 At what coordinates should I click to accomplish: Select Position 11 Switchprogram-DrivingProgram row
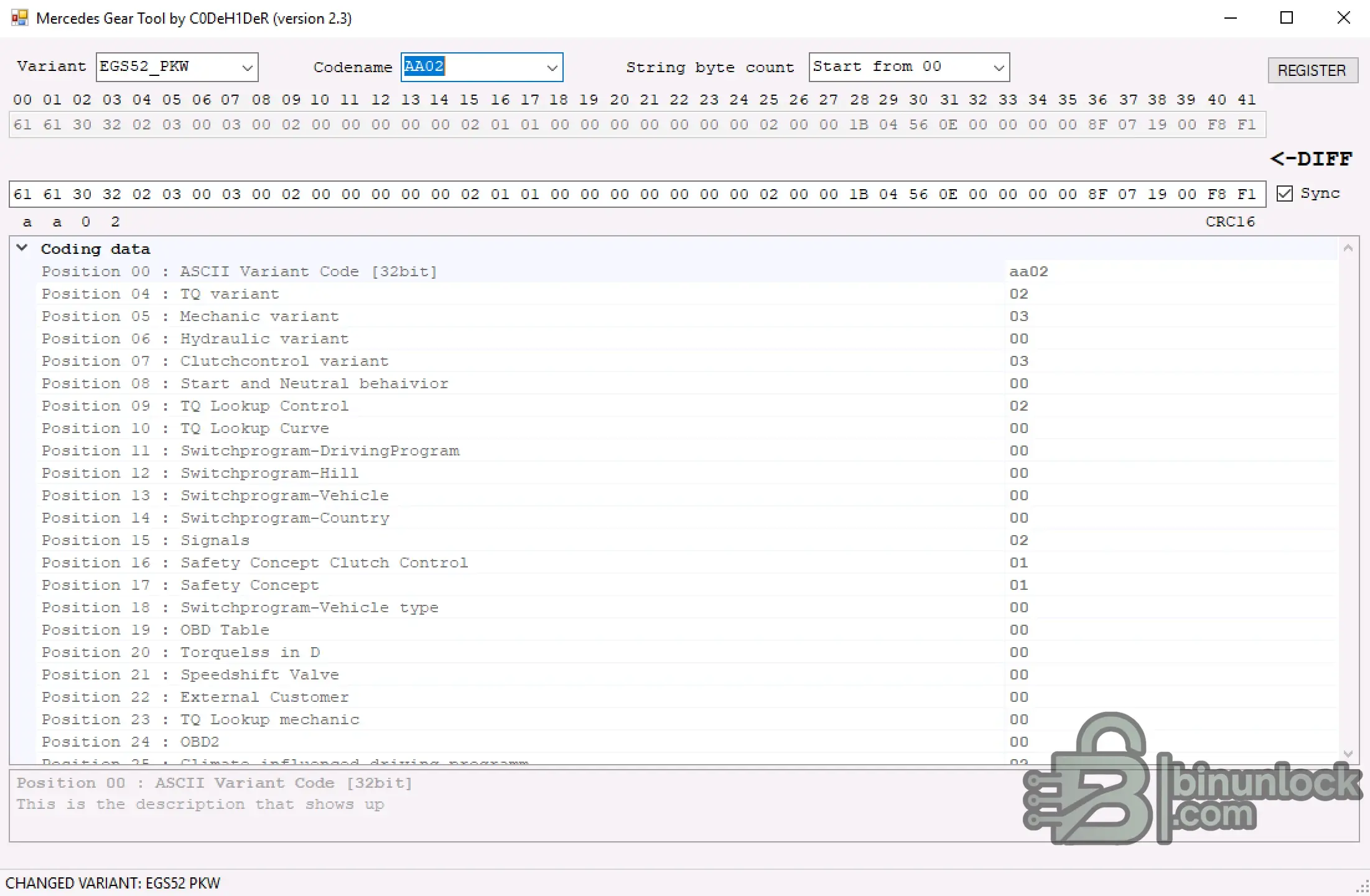pos(687,450)
